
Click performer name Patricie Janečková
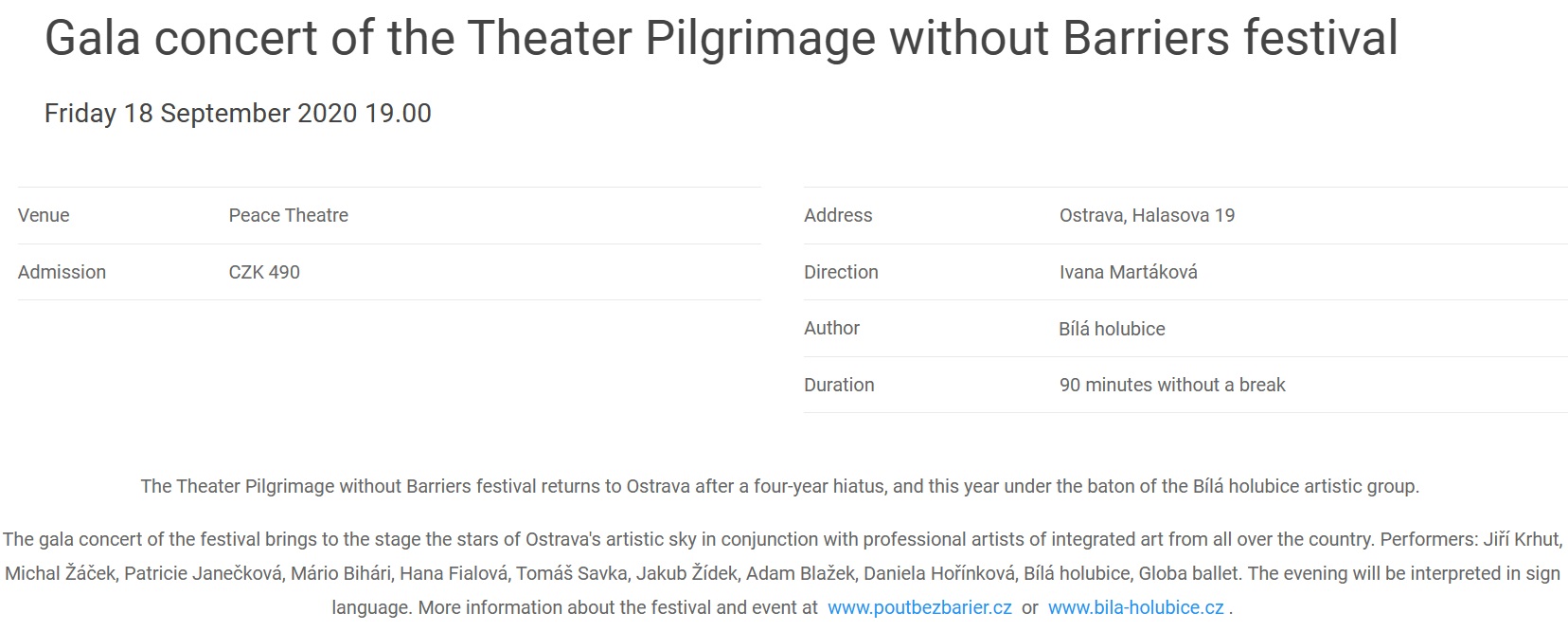(203, 573)
